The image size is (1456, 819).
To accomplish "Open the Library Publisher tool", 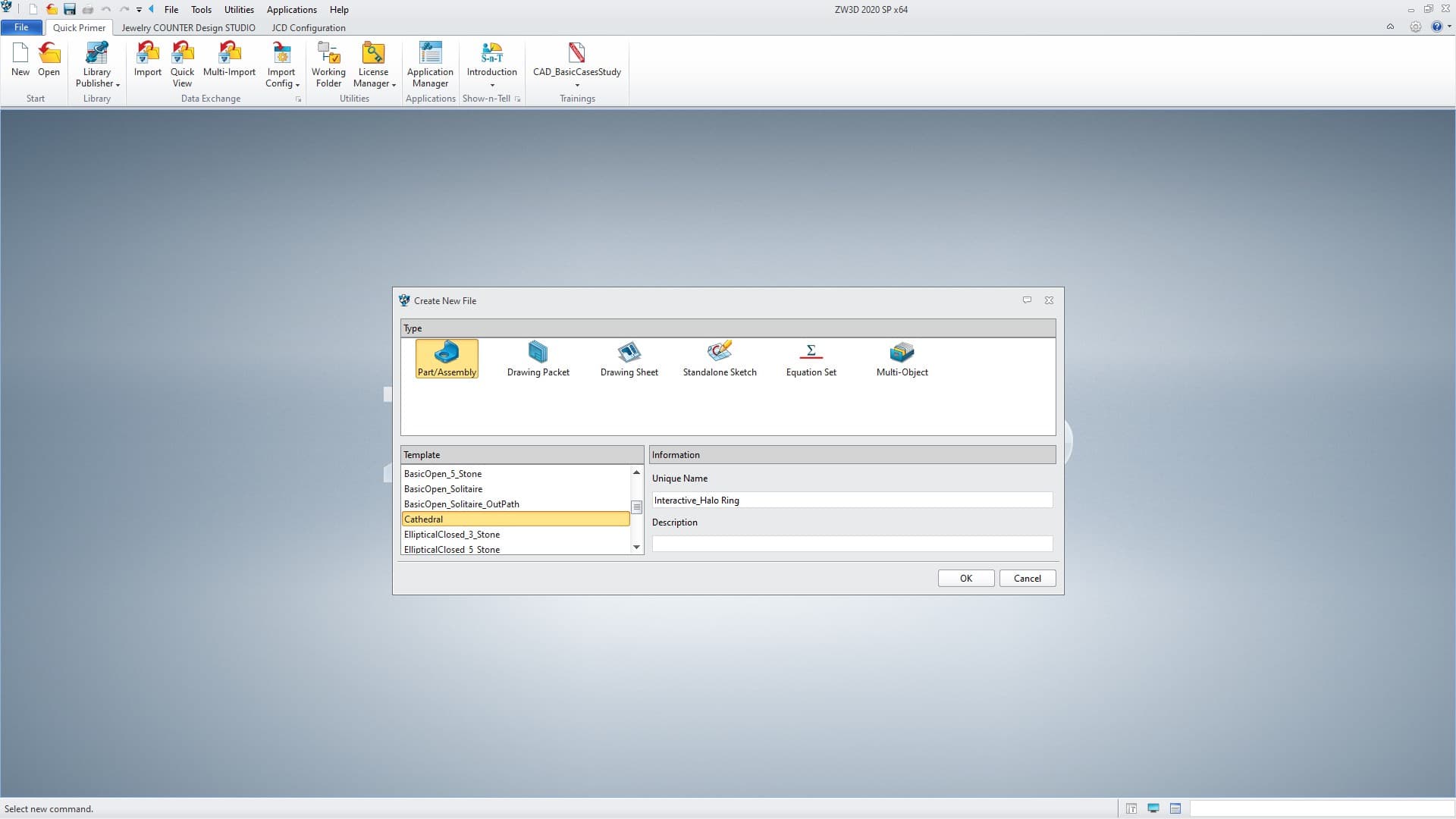I will (97, 64).
